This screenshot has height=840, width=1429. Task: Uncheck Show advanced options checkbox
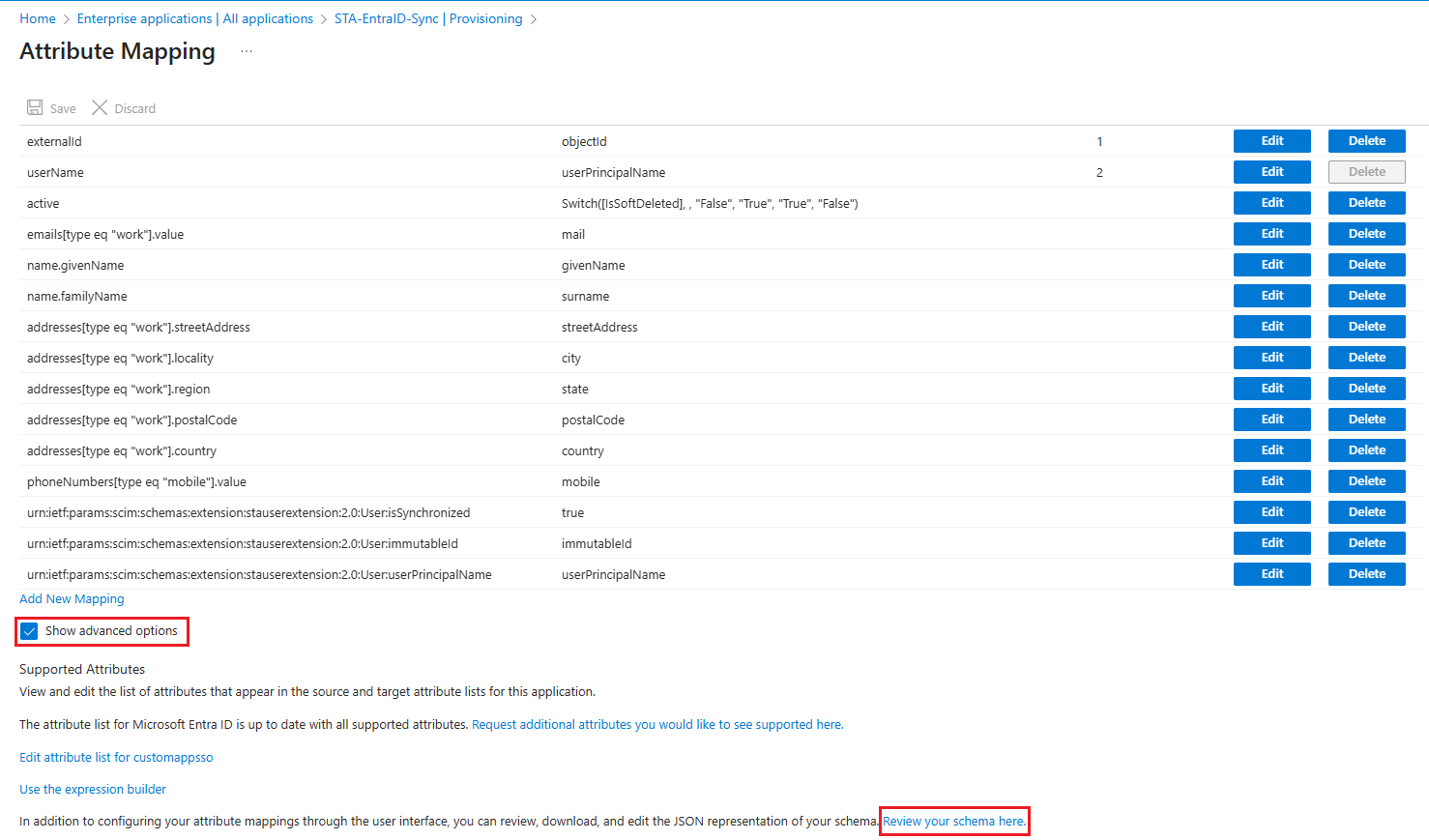point(30,631)
